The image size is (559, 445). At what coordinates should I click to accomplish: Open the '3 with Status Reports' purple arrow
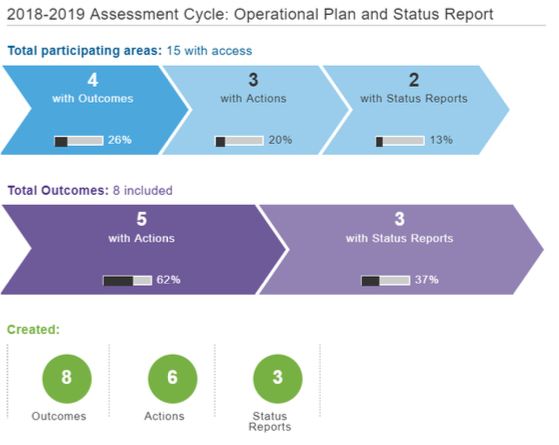401,250
